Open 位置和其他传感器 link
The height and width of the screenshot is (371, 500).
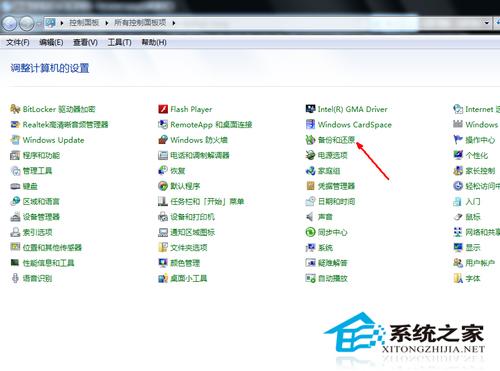(x=52, y=247)
